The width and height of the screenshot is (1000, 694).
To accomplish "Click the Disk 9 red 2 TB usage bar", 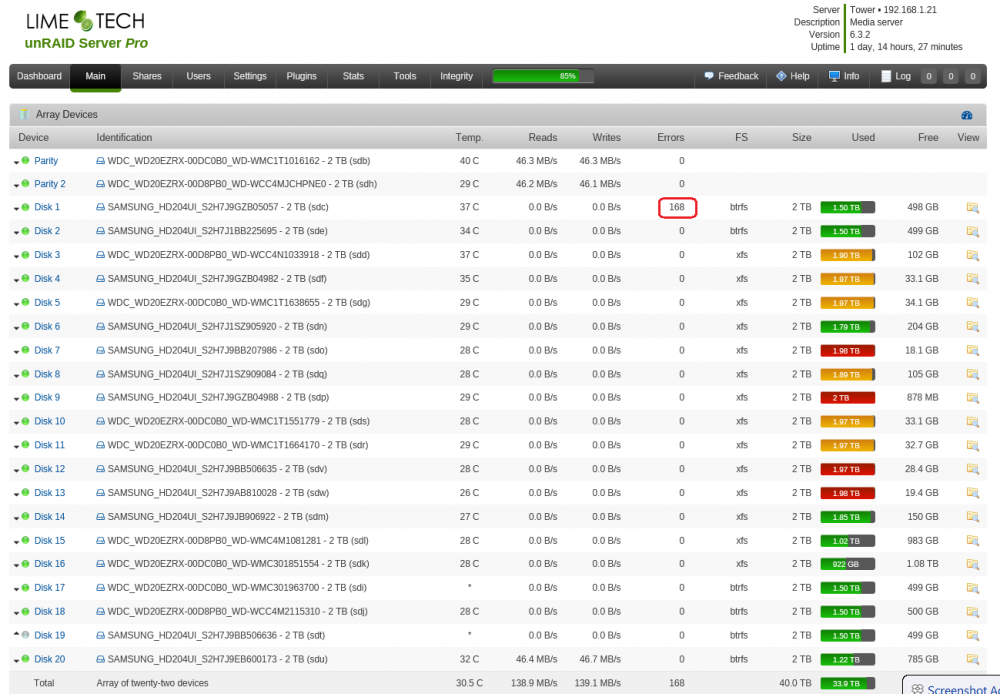I will 847,397.
